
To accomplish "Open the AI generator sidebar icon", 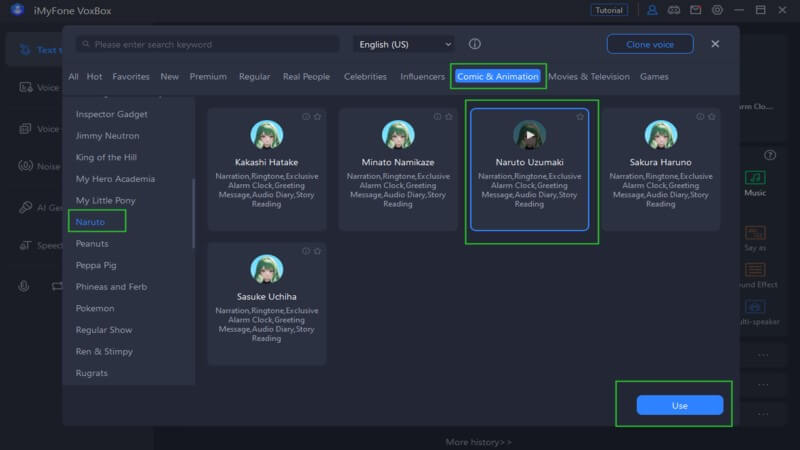I will (x=25, y=207).
